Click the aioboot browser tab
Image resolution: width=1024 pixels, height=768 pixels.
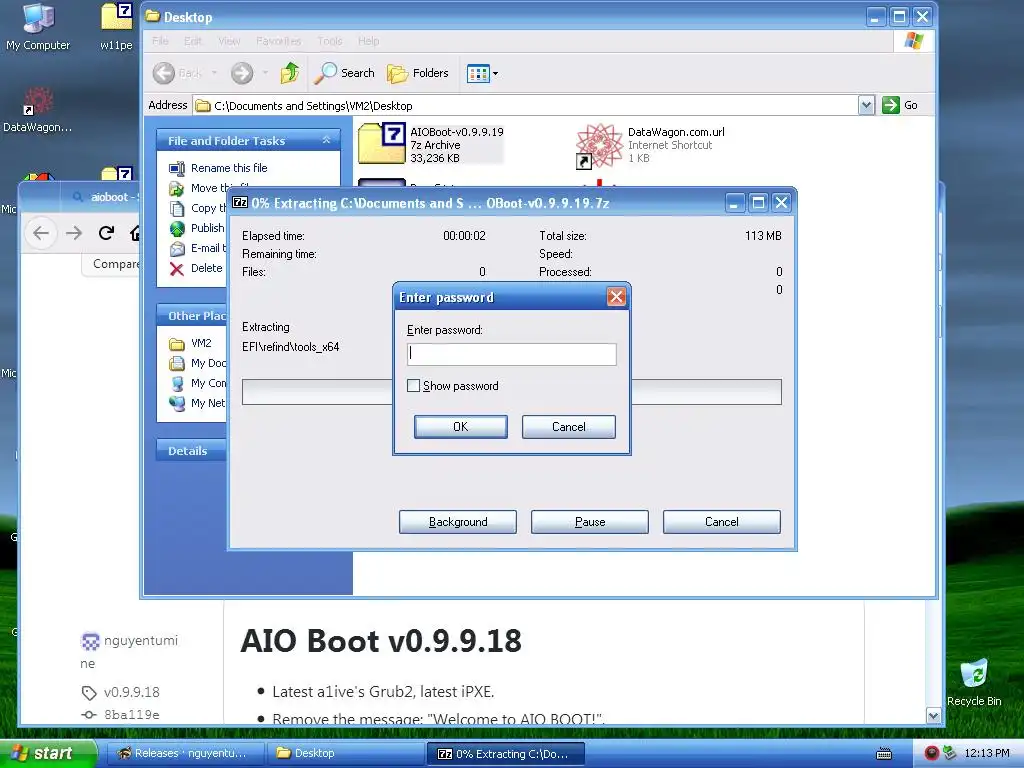(x=104, y=197)
